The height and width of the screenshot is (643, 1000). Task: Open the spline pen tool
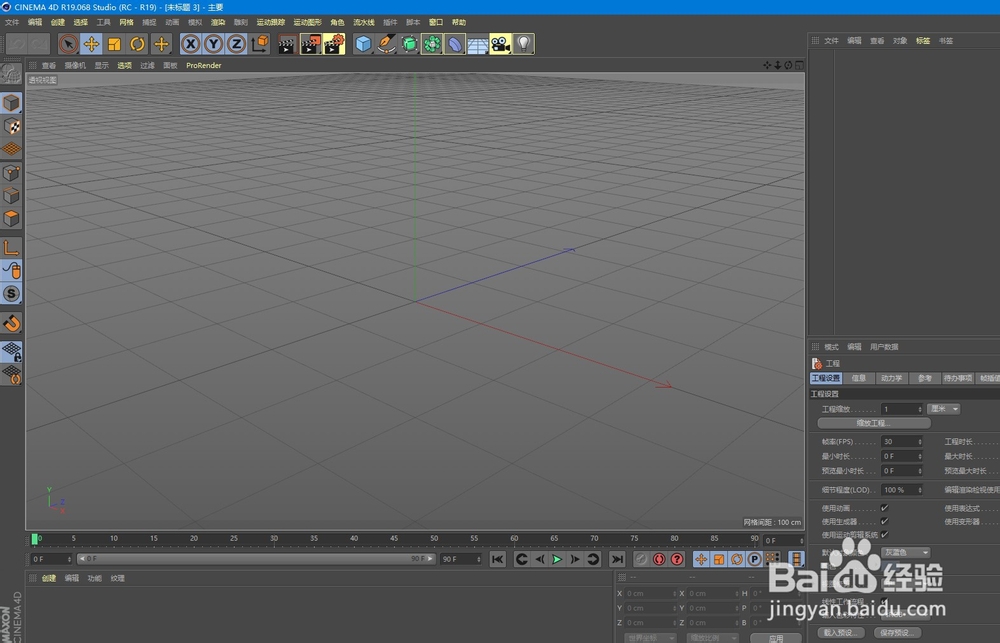(x=386, y=44)
